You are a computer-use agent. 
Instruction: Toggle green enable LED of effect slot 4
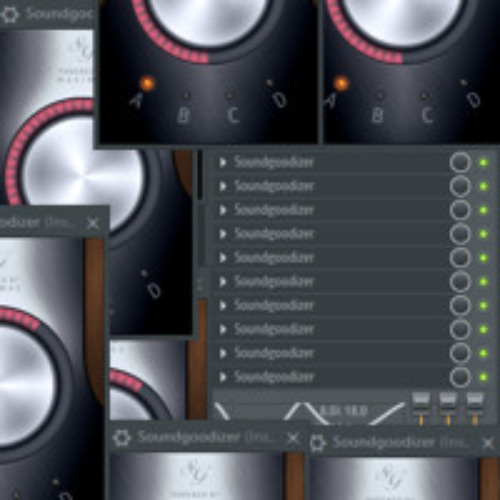(483, 234)
